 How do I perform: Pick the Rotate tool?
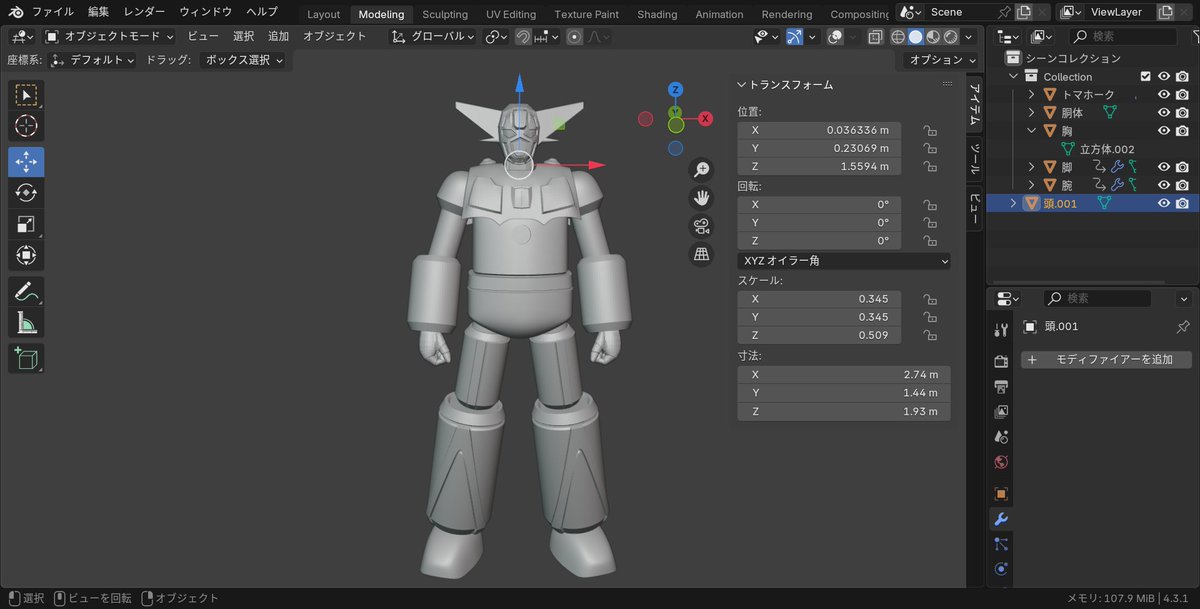coord(26,193)
